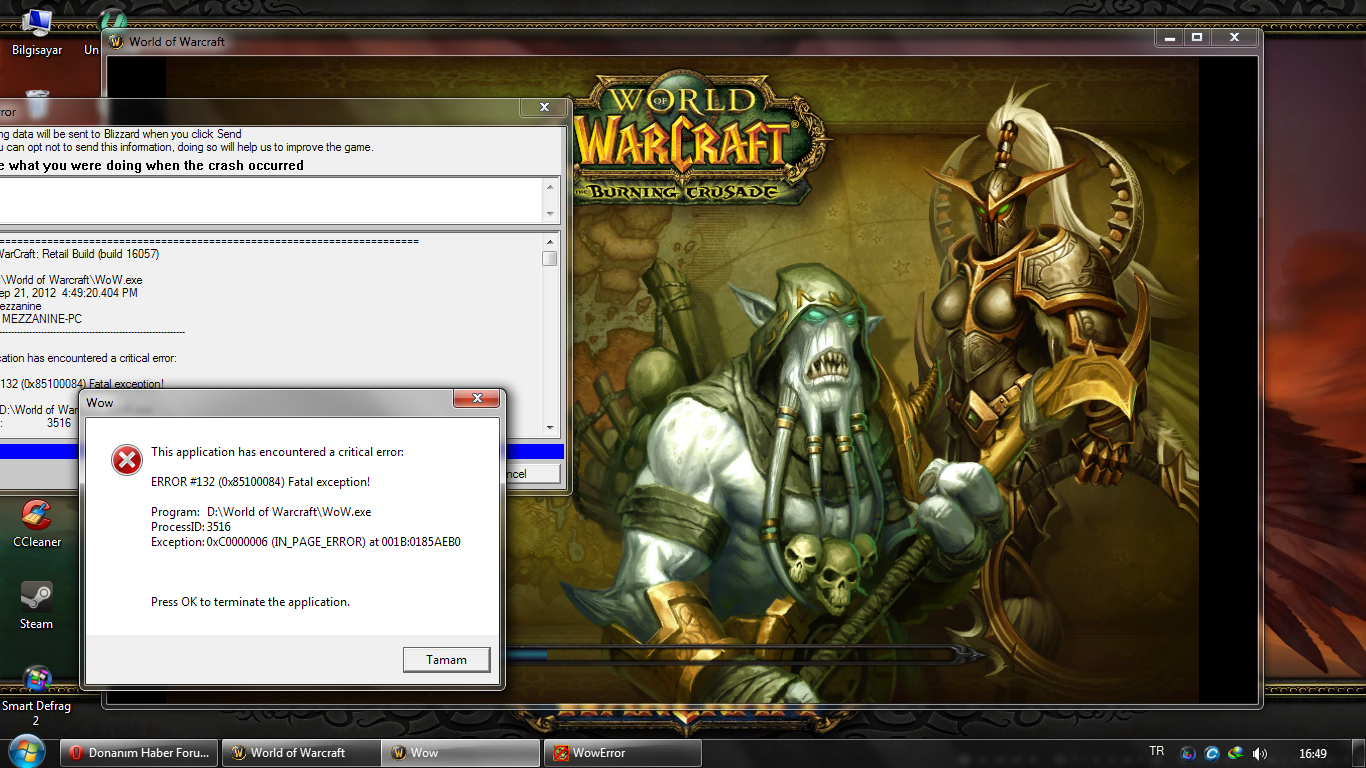This screenshot has width=1366, height=768.
Task: Open the volume speaker tray icon
Action: 1260,753
